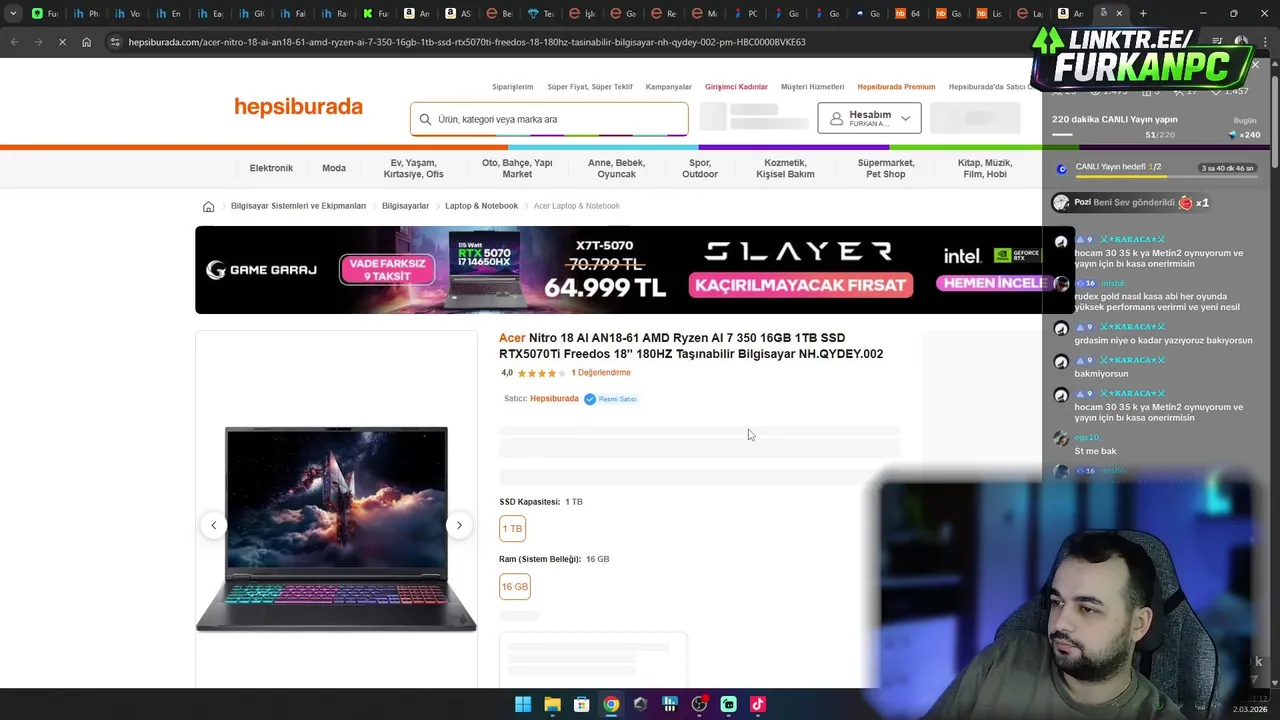Open Spor, Outdoor category
Screen dimensions: 1280x720
point(700,168)
